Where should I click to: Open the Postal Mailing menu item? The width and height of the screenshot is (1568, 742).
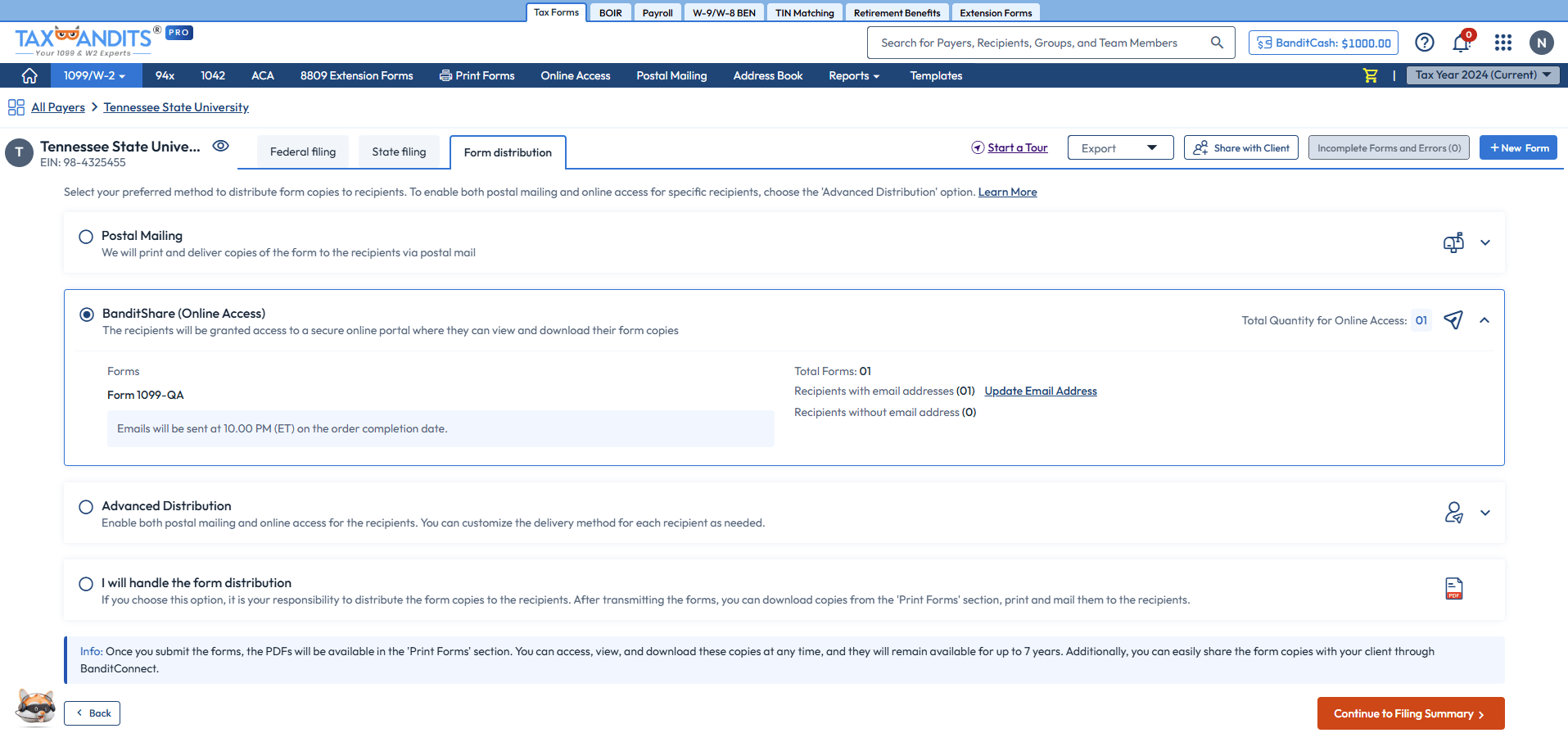pos(671,75)
